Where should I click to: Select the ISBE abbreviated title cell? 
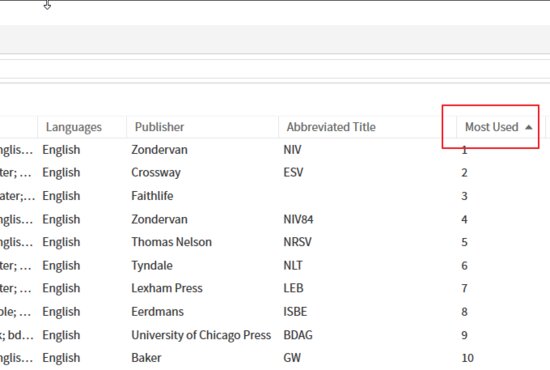point(295,311)
